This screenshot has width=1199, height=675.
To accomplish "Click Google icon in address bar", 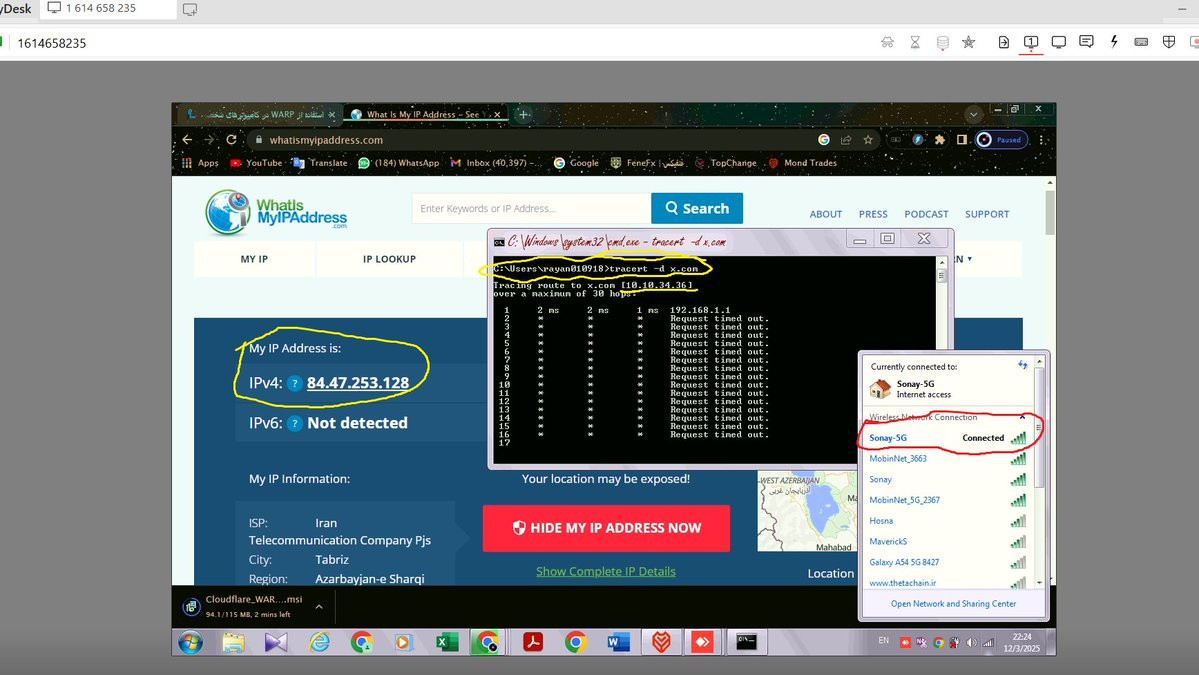I will 824,140.
